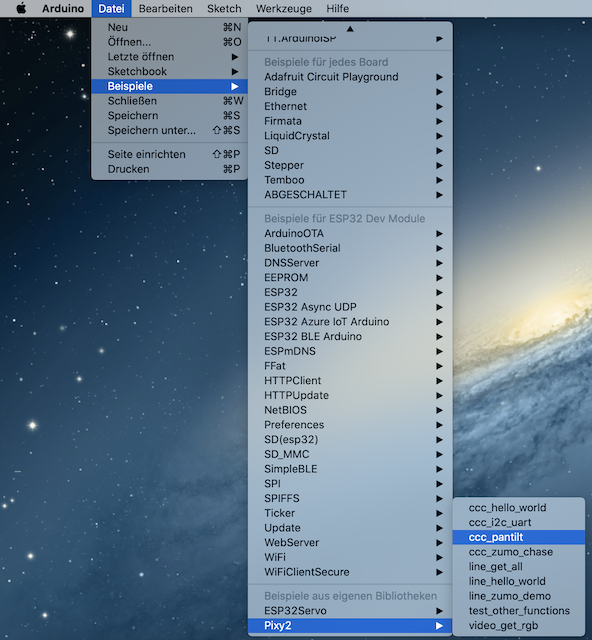Open the WiFi examples submenu
Screen dimensions: 592x640
(x=350, y=557)
